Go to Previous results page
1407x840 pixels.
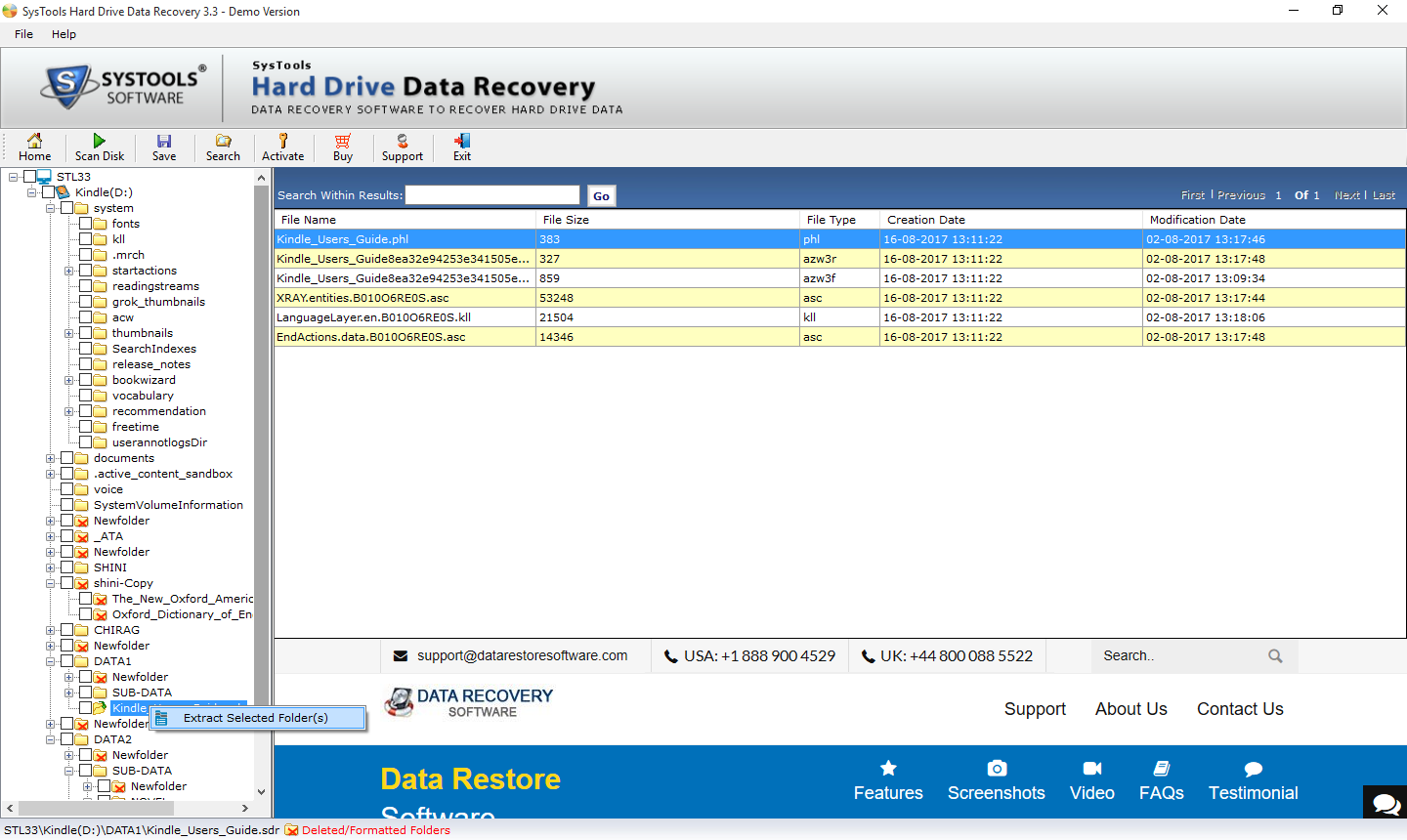point(1241,195)
